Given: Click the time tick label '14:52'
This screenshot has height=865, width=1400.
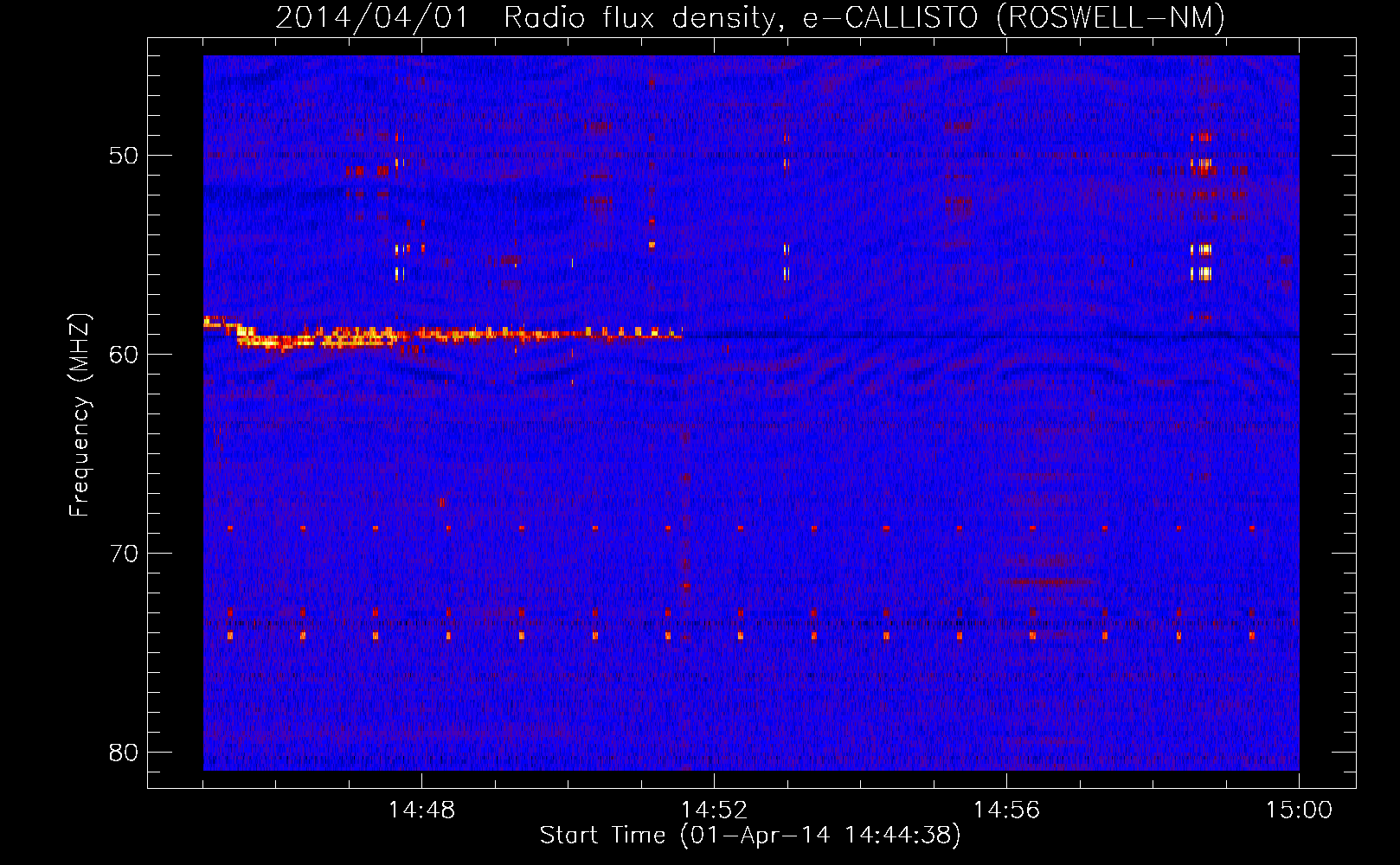Looking at the screenshot, I should tap(714, 811).
